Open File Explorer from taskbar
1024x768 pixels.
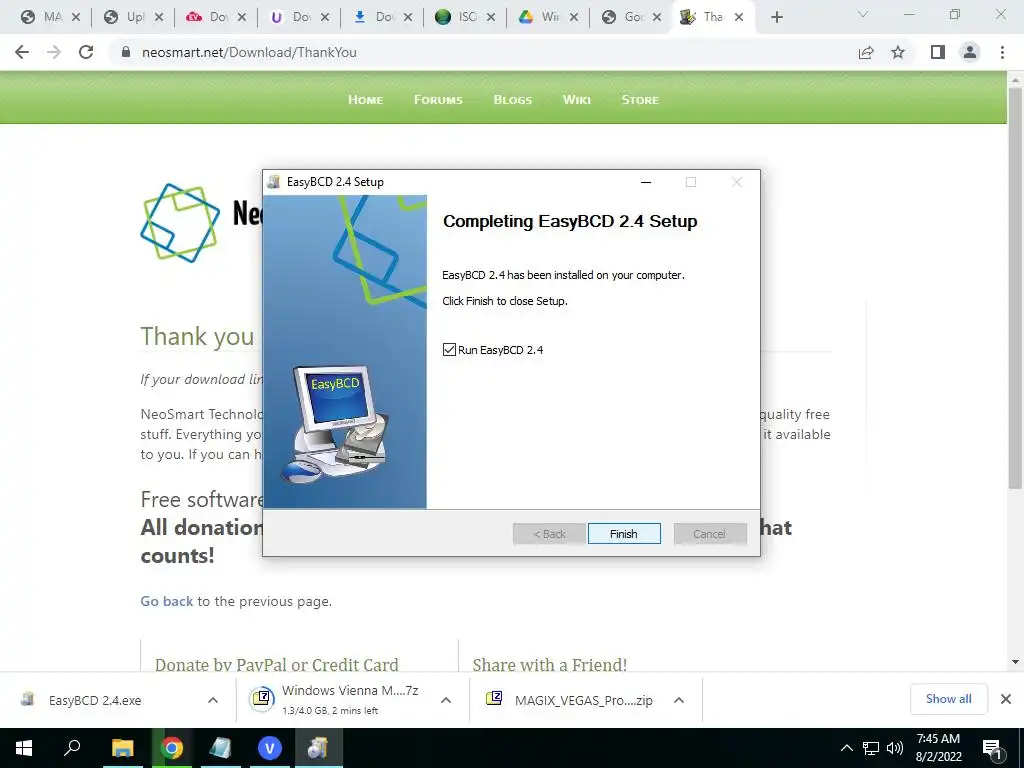[x=122, y=748]
